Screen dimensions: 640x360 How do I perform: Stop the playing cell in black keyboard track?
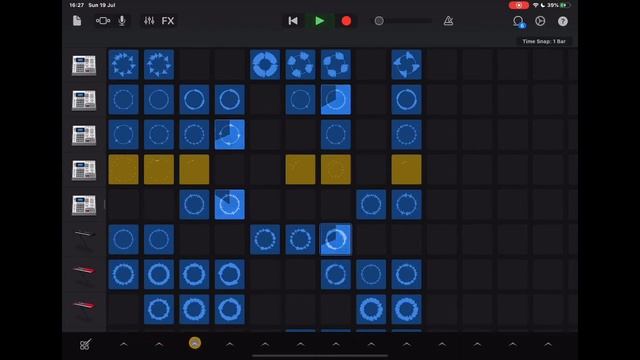(x=336, y=239)
